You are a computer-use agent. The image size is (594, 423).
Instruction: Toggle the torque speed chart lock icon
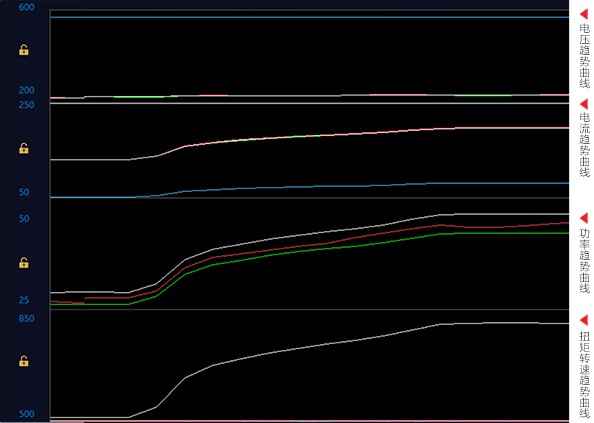[24, 361]
